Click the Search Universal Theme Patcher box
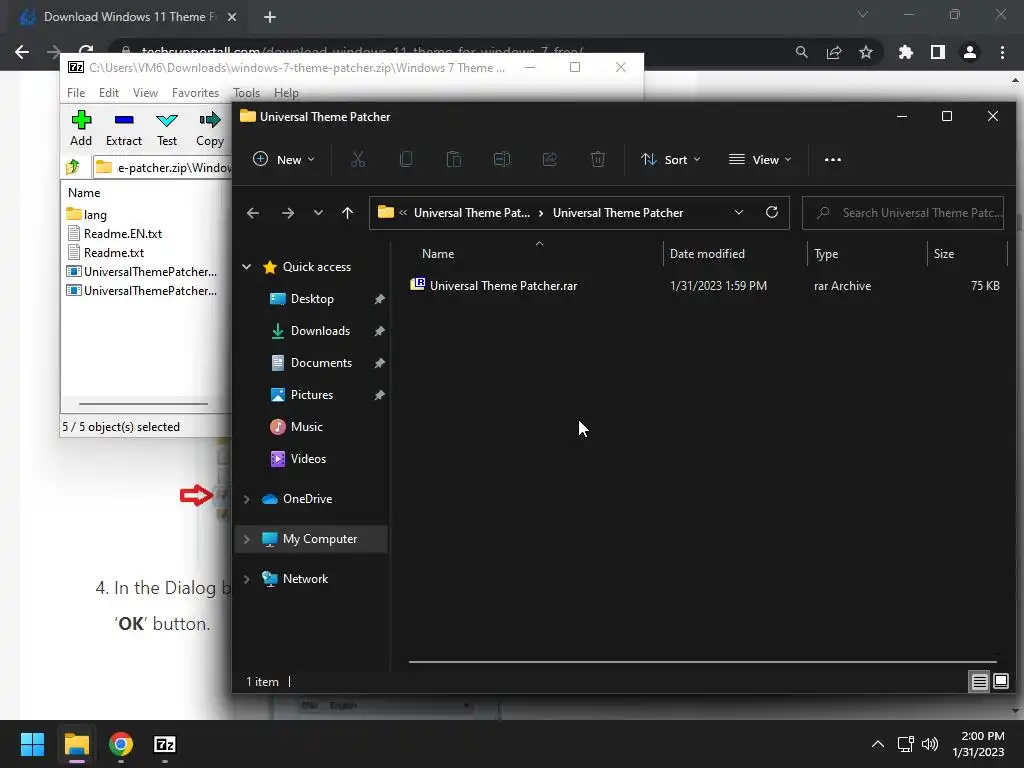Image resolution: width=1024 pixels, height=768 pixels. 903,213
